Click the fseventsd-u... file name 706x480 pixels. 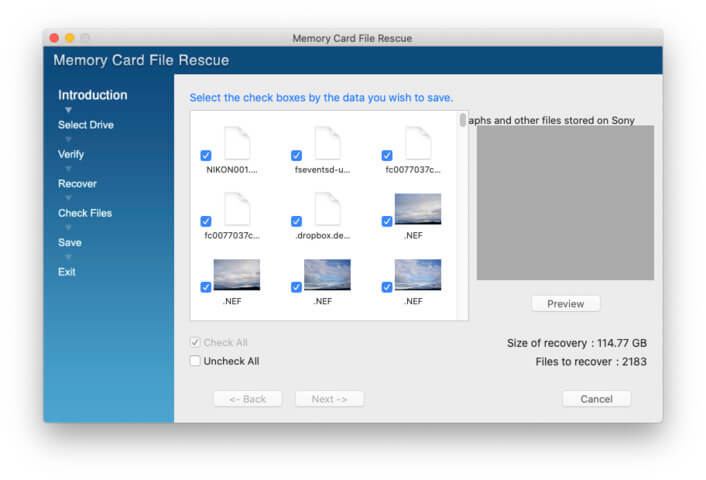tap(322, 170)
